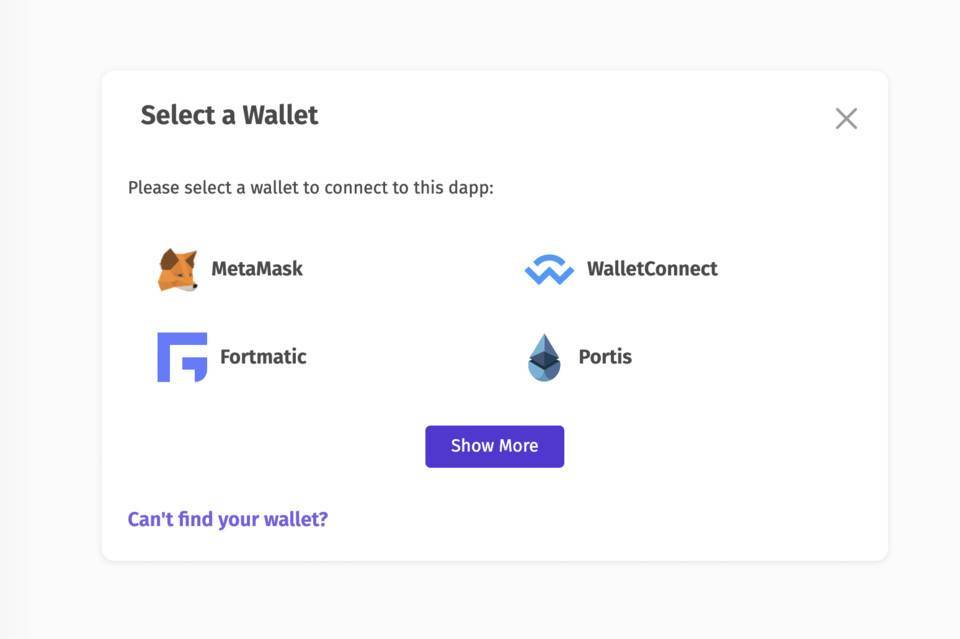Click the Portis diamond logo icon
960x639 pixels.
[x=544, y=356]
